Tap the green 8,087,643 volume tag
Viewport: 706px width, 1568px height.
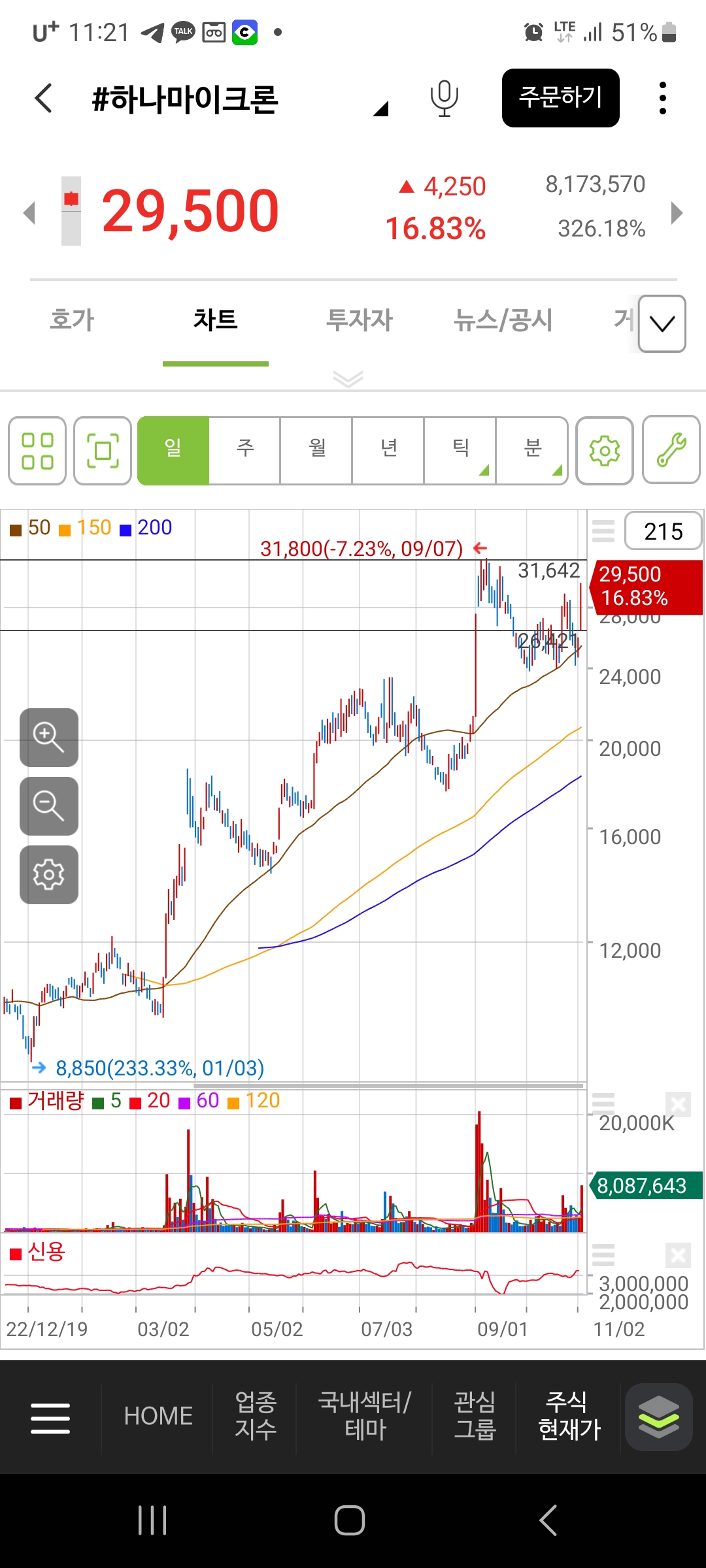click(x=646, y=1185)
